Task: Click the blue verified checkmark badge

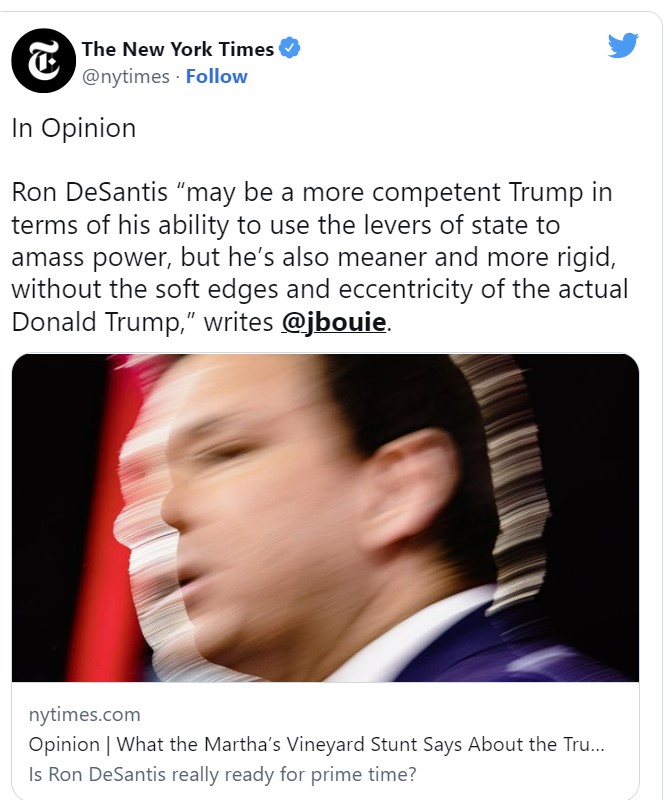Action: 290,48
